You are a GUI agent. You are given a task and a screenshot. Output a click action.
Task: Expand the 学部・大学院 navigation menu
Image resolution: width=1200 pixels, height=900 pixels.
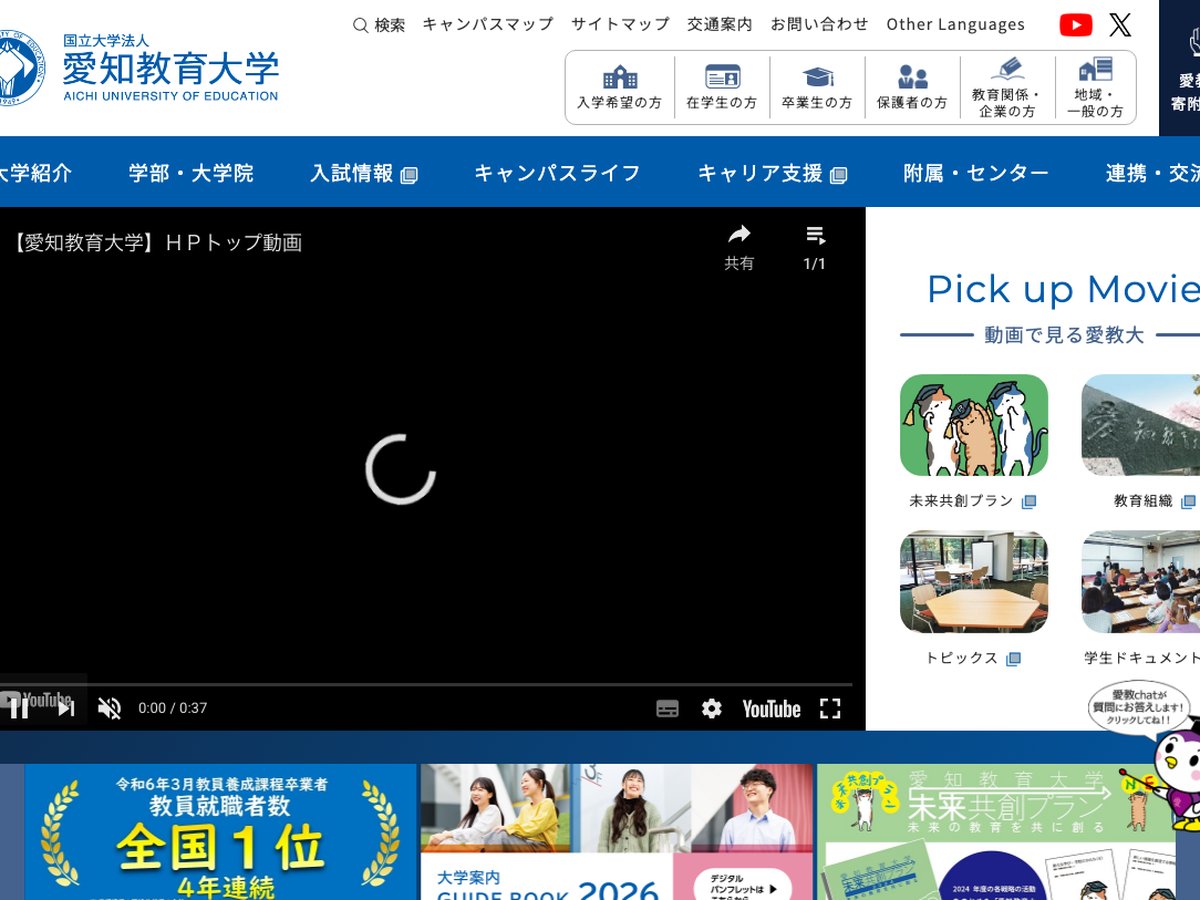point(191,173)
